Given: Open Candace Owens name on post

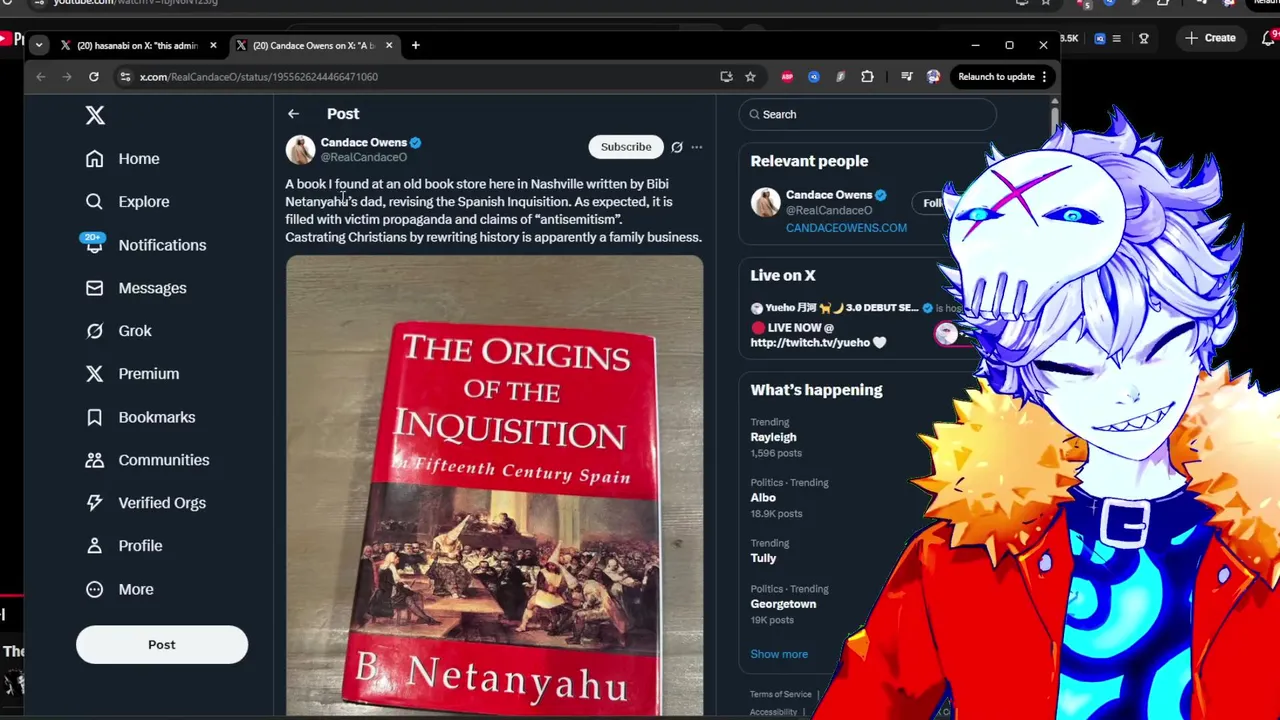Looking at the screenshot, I should pyautogui.click(x=363, y=142).
